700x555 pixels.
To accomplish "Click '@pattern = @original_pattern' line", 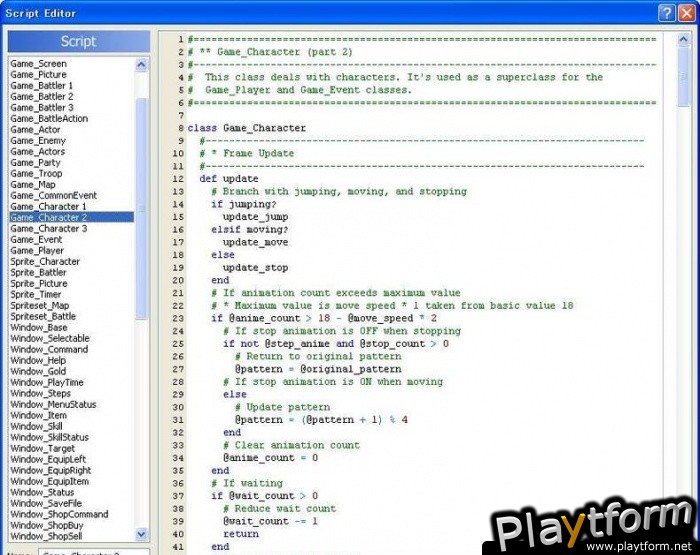I will [318, 369].
